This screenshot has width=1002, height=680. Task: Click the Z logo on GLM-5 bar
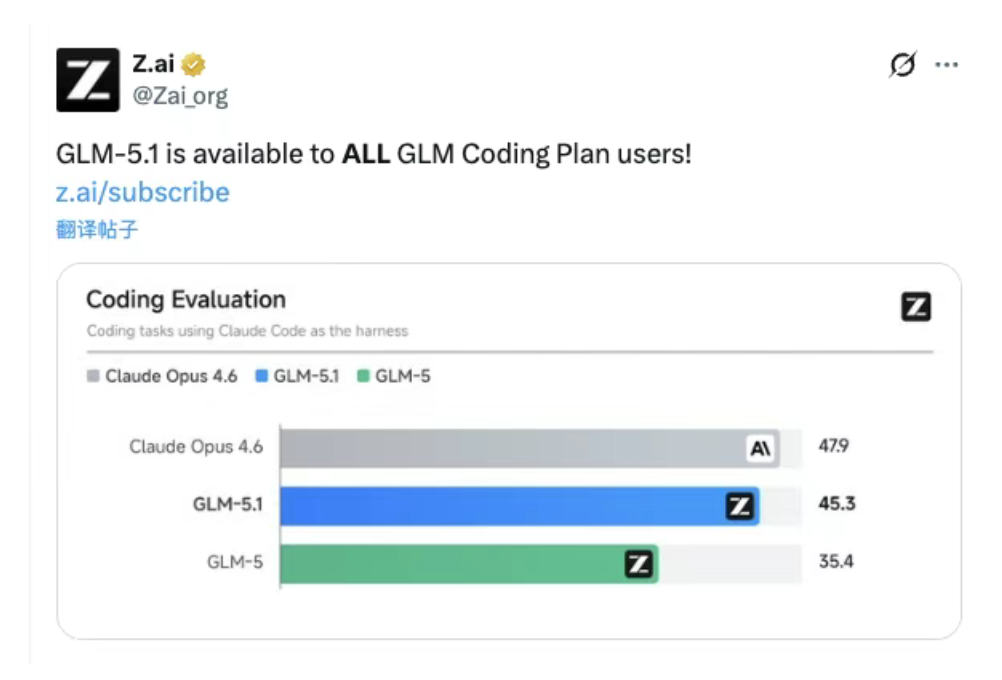[638, 565]
